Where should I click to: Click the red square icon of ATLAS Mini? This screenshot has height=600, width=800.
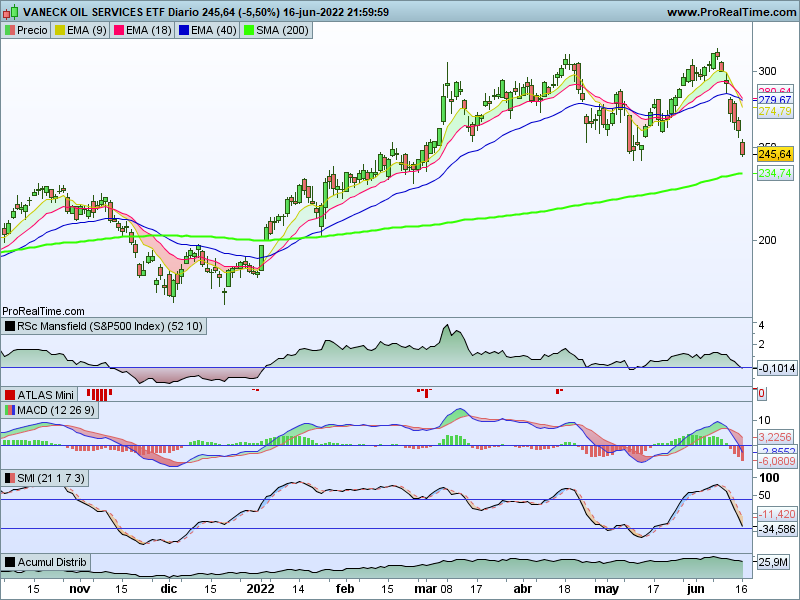10,395
